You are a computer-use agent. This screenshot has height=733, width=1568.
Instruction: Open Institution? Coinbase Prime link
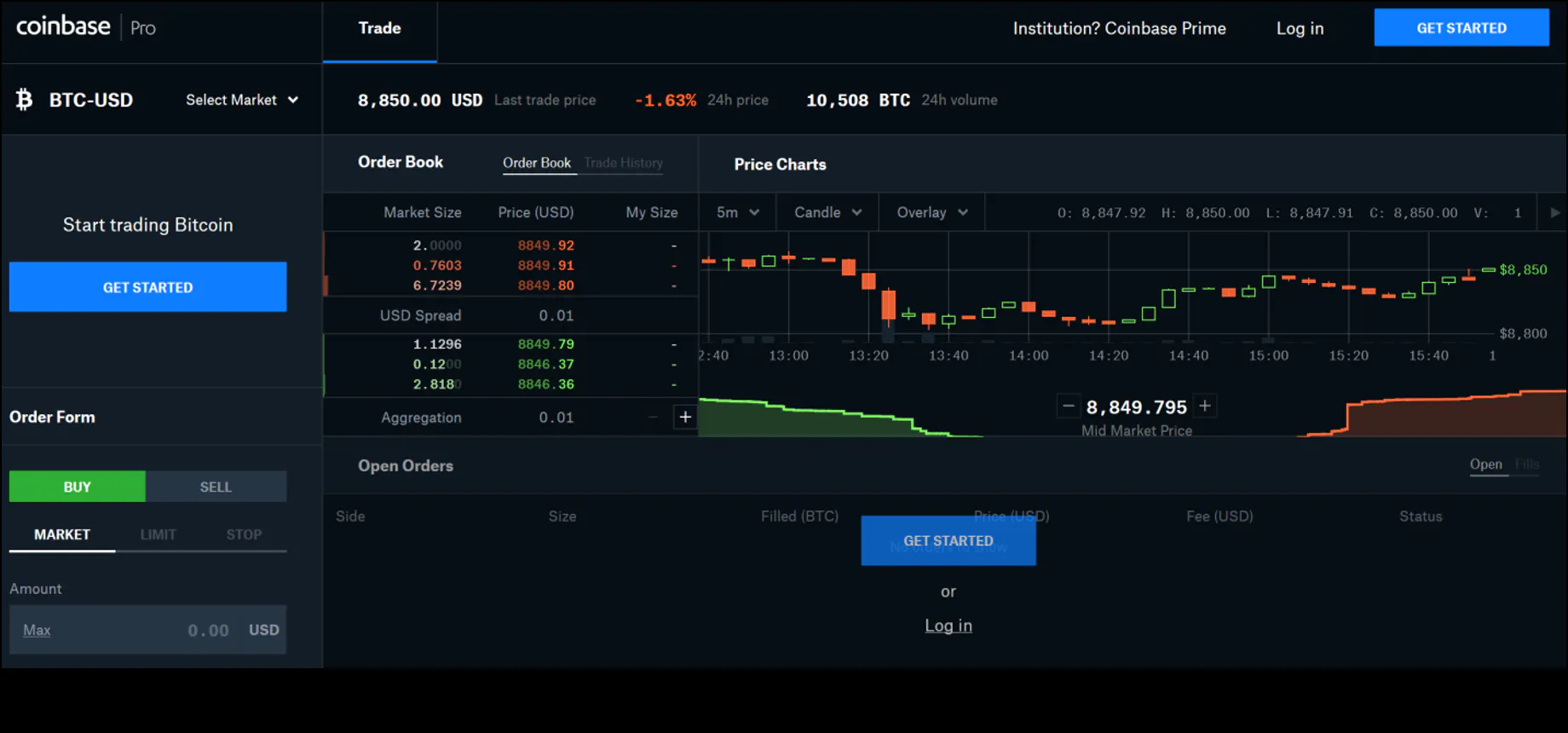click(1119, 28)
